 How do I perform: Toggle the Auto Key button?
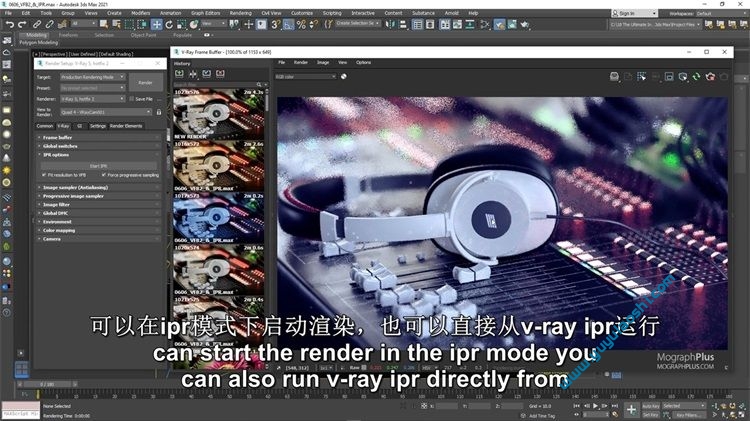(x=651, y=406)
